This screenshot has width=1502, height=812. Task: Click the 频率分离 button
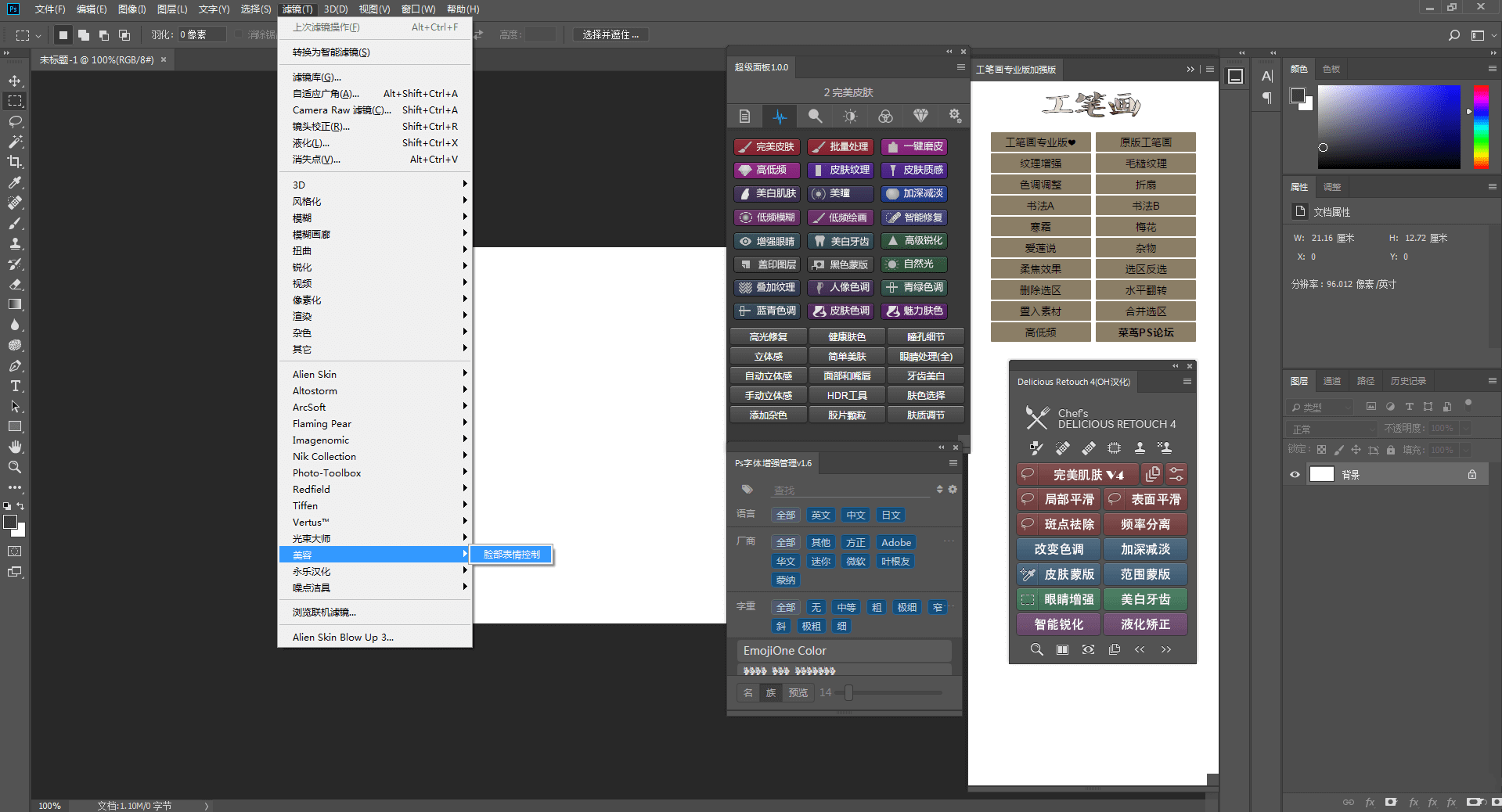(1145, 524)
